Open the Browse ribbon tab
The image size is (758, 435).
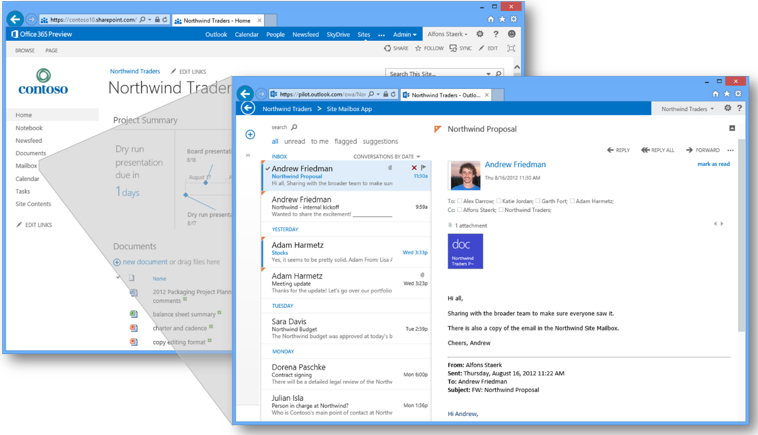[x=25, y=50]
